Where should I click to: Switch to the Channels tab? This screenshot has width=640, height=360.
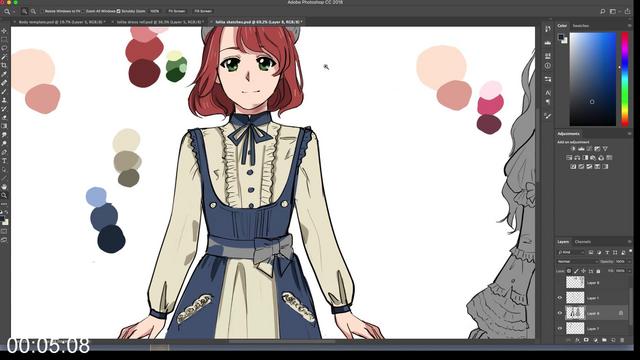point(582,242)
